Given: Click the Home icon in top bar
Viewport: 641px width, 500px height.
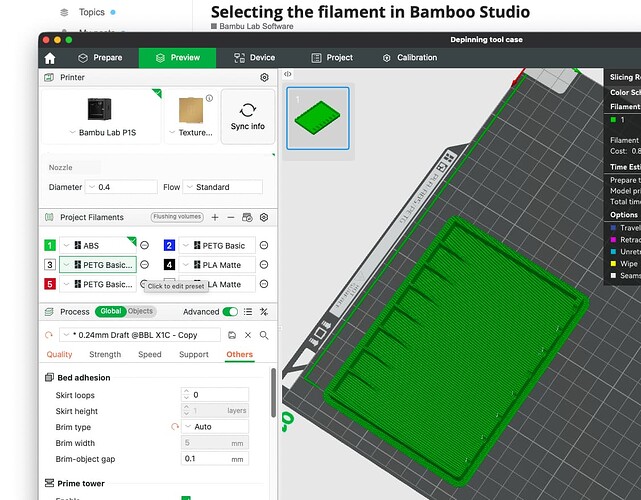Looking at the screenshot, I should (50, 58).
